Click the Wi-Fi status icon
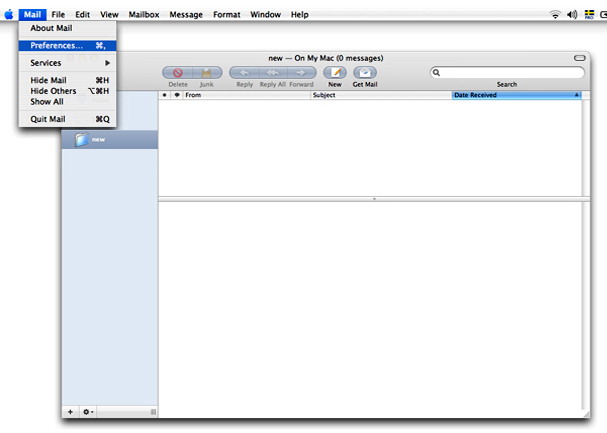The height and width of the screenshot is (433, 607). 555,15
